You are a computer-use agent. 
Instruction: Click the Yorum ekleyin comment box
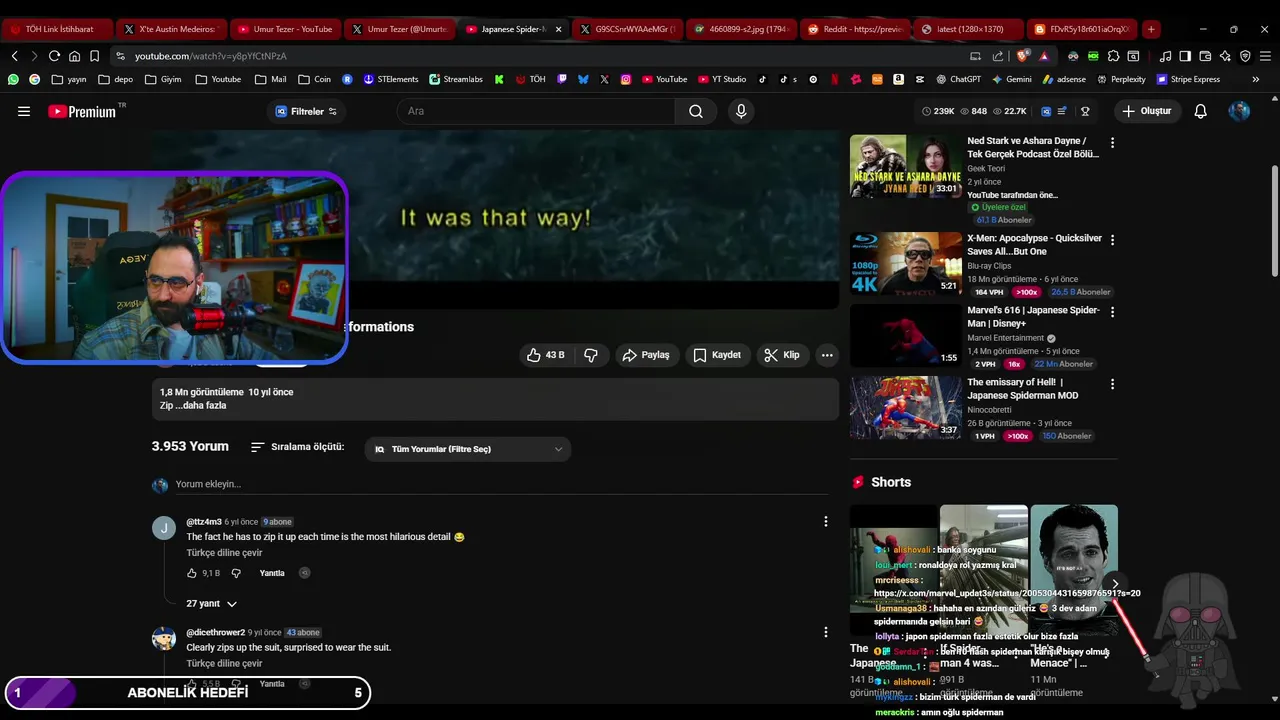(x=500, y=484)
